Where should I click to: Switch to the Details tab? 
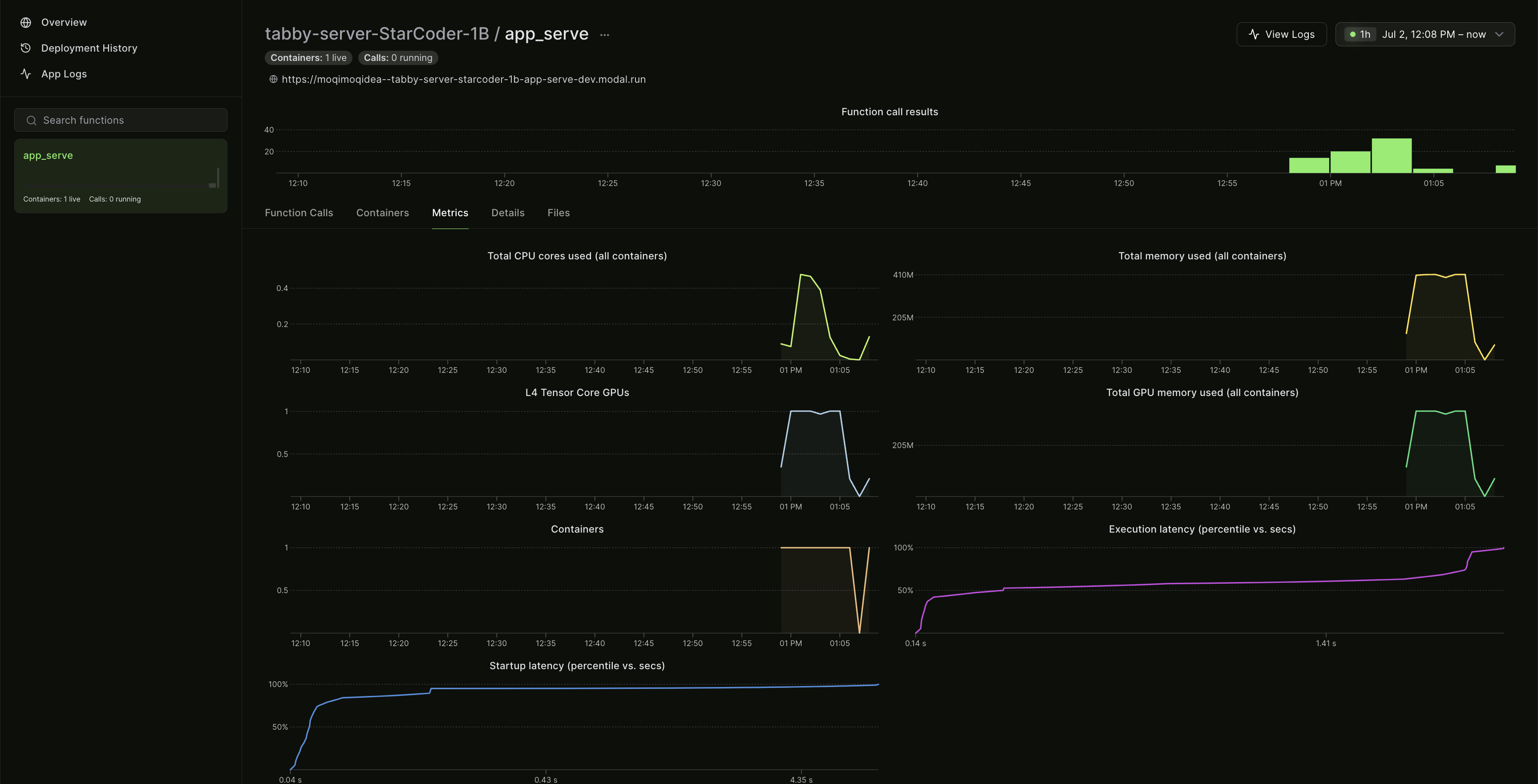click(507, 213)
